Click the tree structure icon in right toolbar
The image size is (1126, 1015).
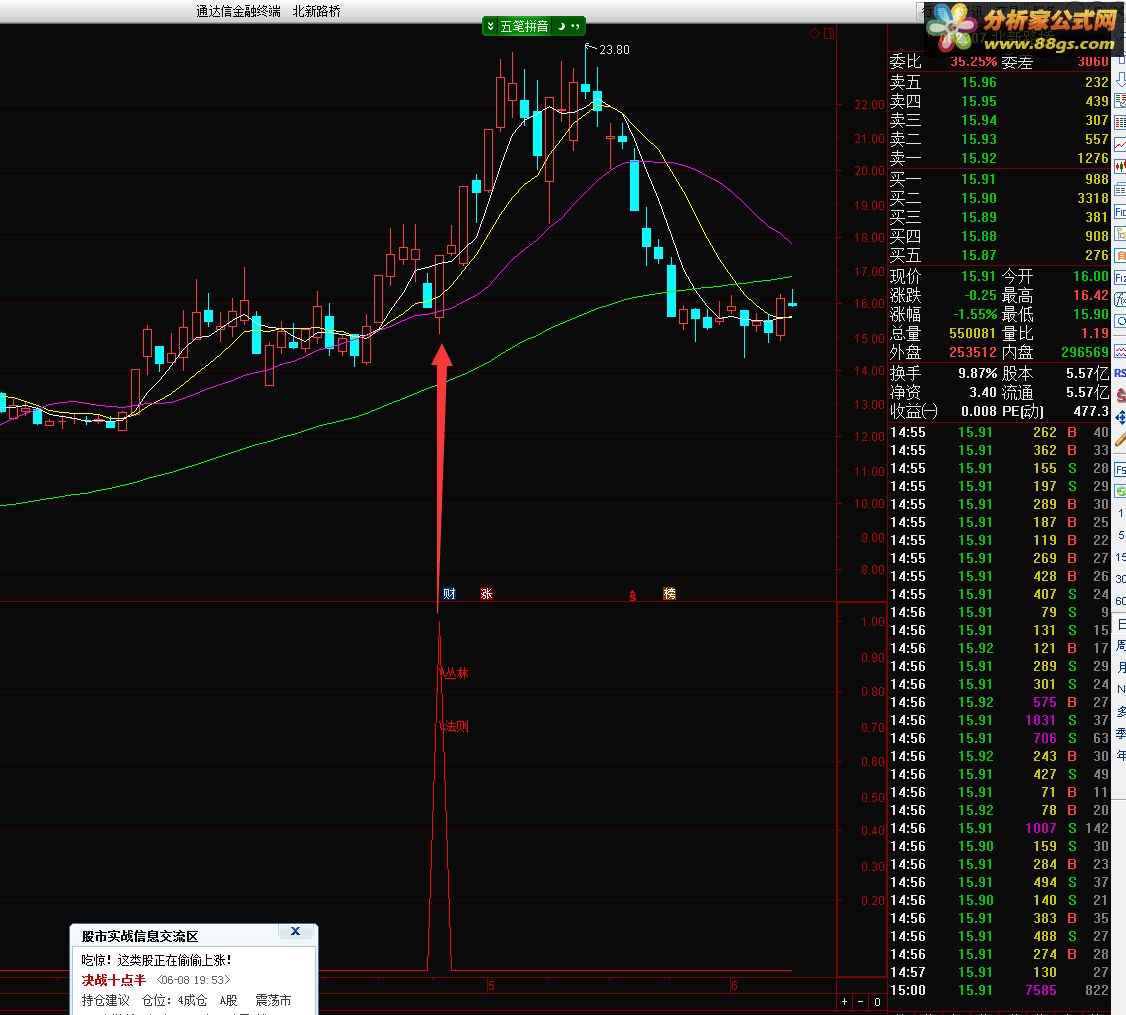(1120, 234)
